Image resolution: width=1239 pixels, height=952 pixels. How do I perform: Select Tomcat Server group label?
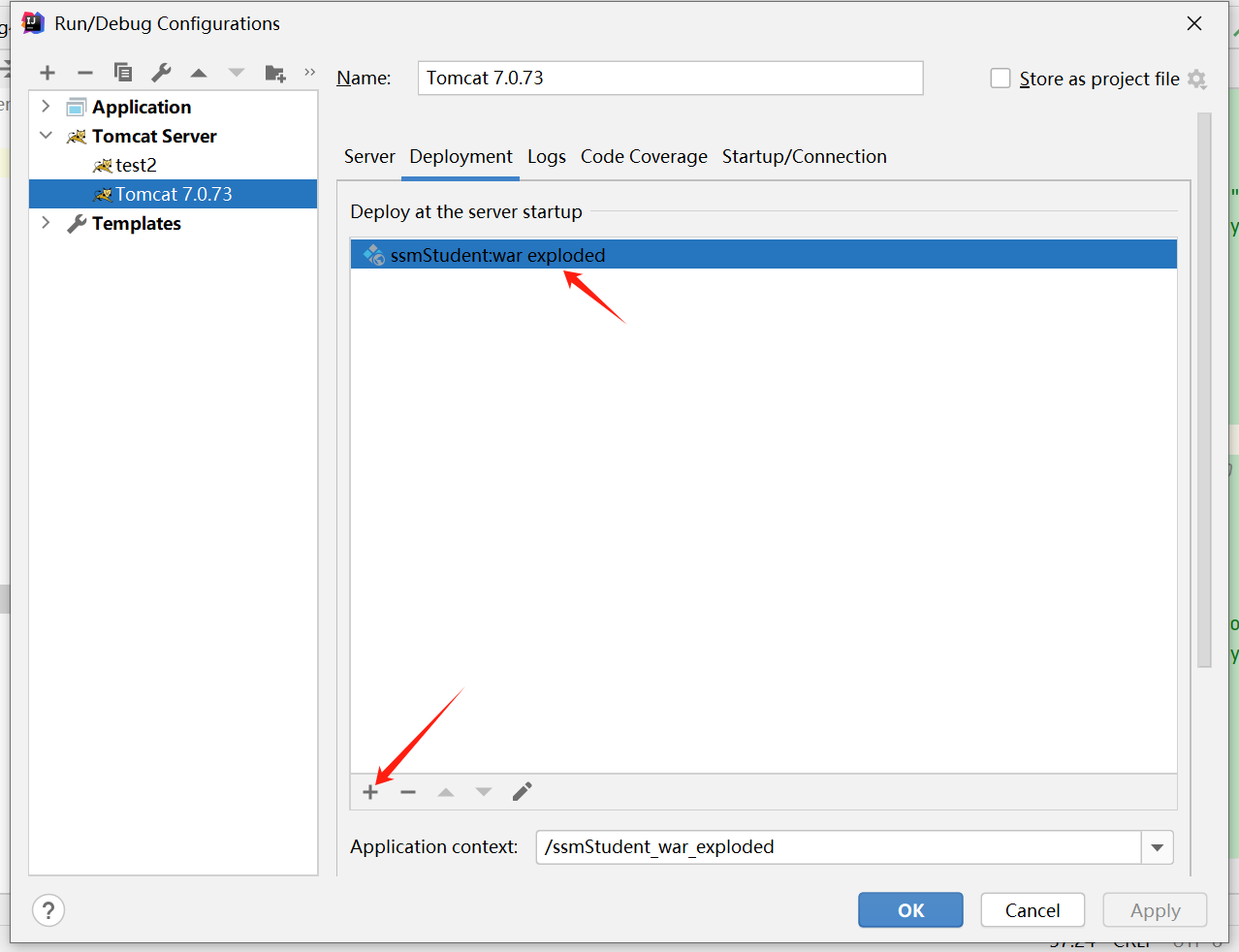[x=154, y=136]
